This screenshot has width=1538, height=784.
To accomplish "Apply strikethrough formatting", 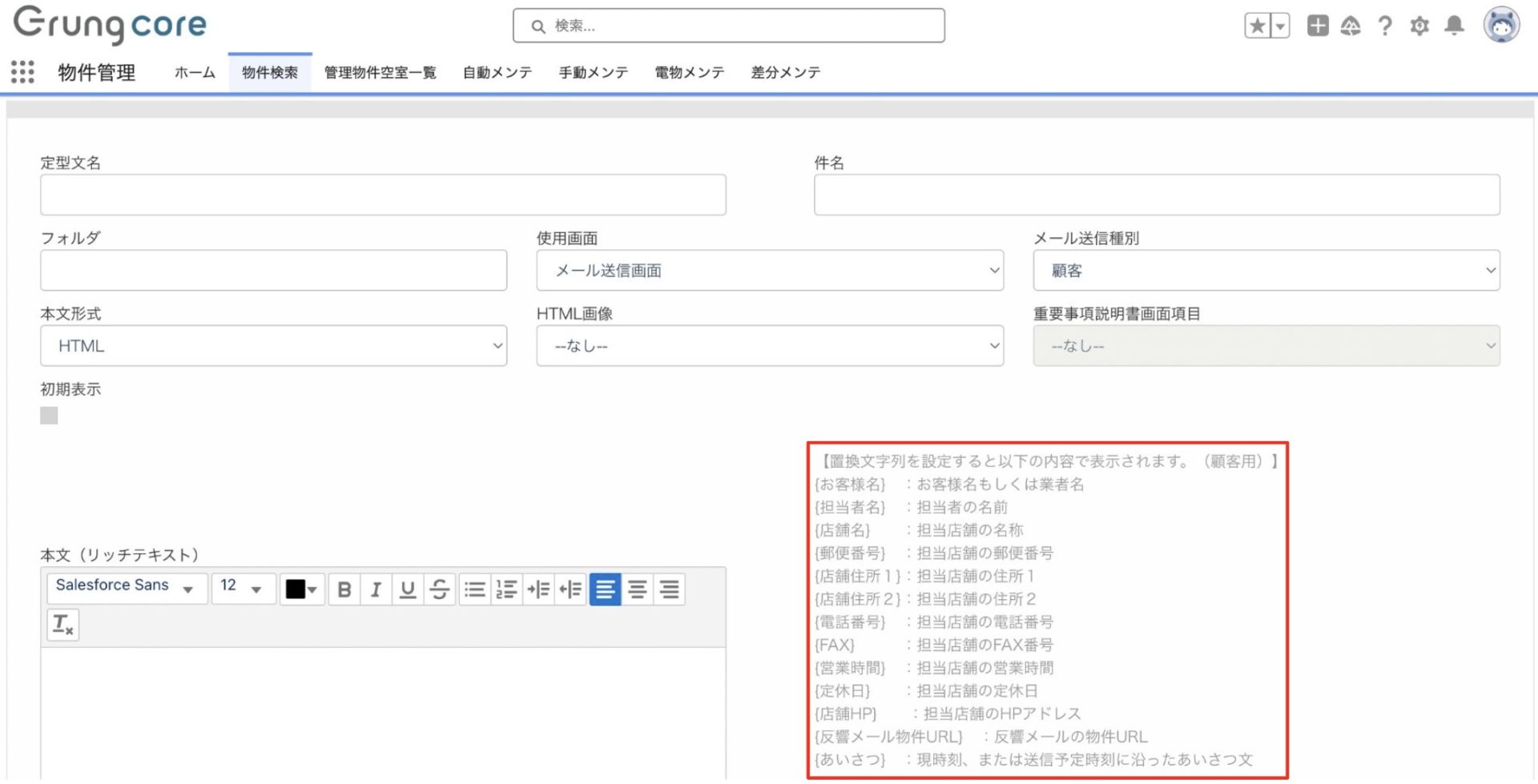I will tap(440, 590).
